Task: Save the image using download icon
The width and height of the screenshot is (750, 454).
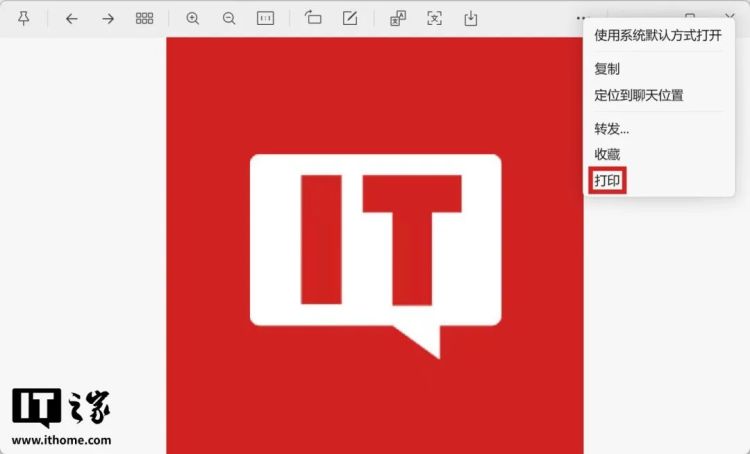Action: pyautogui.click(x=470, y=19)
